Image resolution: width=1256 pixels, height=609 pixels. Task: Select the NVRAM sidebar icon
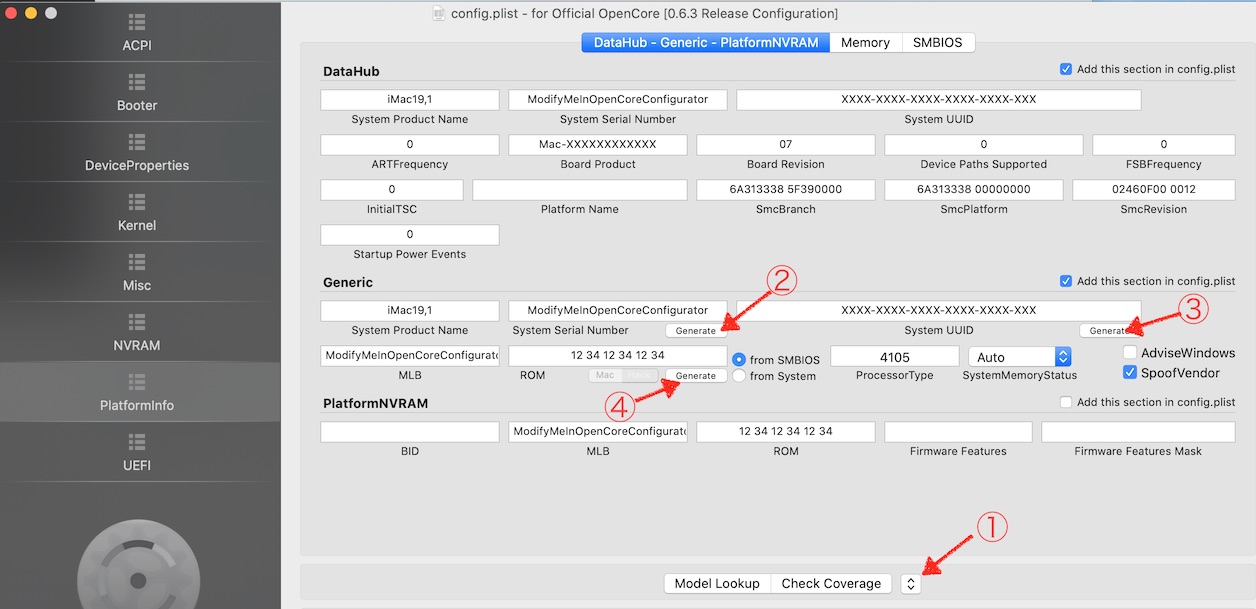137,321
